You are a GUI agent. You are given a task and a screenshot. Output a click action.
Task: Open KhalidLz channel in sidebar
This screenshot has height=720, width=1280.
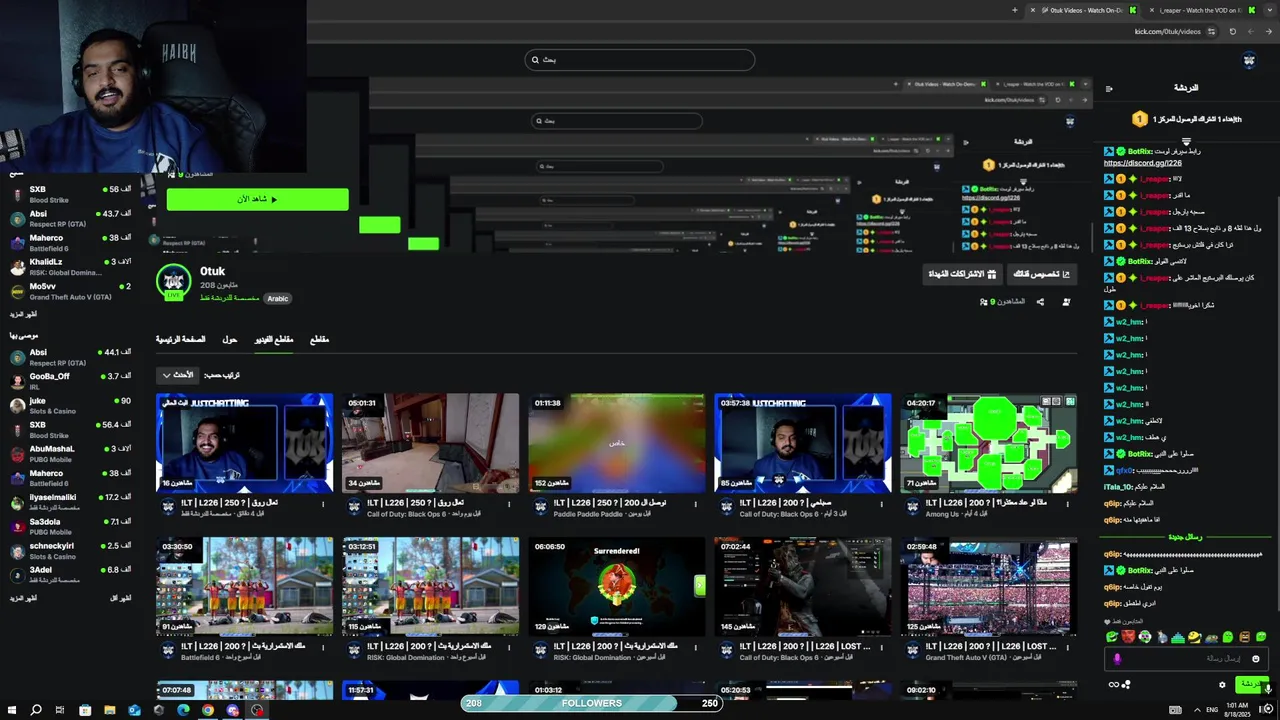[70, 266]
